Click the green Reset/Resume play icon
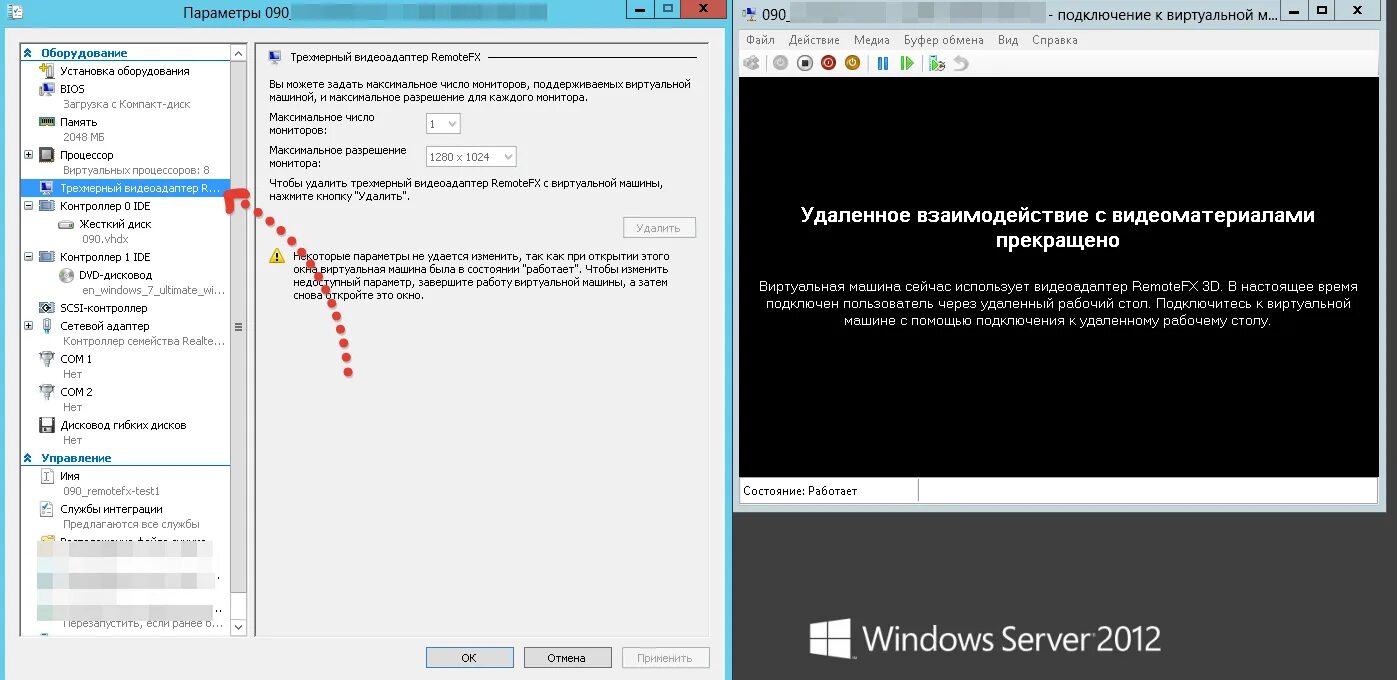This screenshot has height=680, width=1397. (x=907, y=63)
